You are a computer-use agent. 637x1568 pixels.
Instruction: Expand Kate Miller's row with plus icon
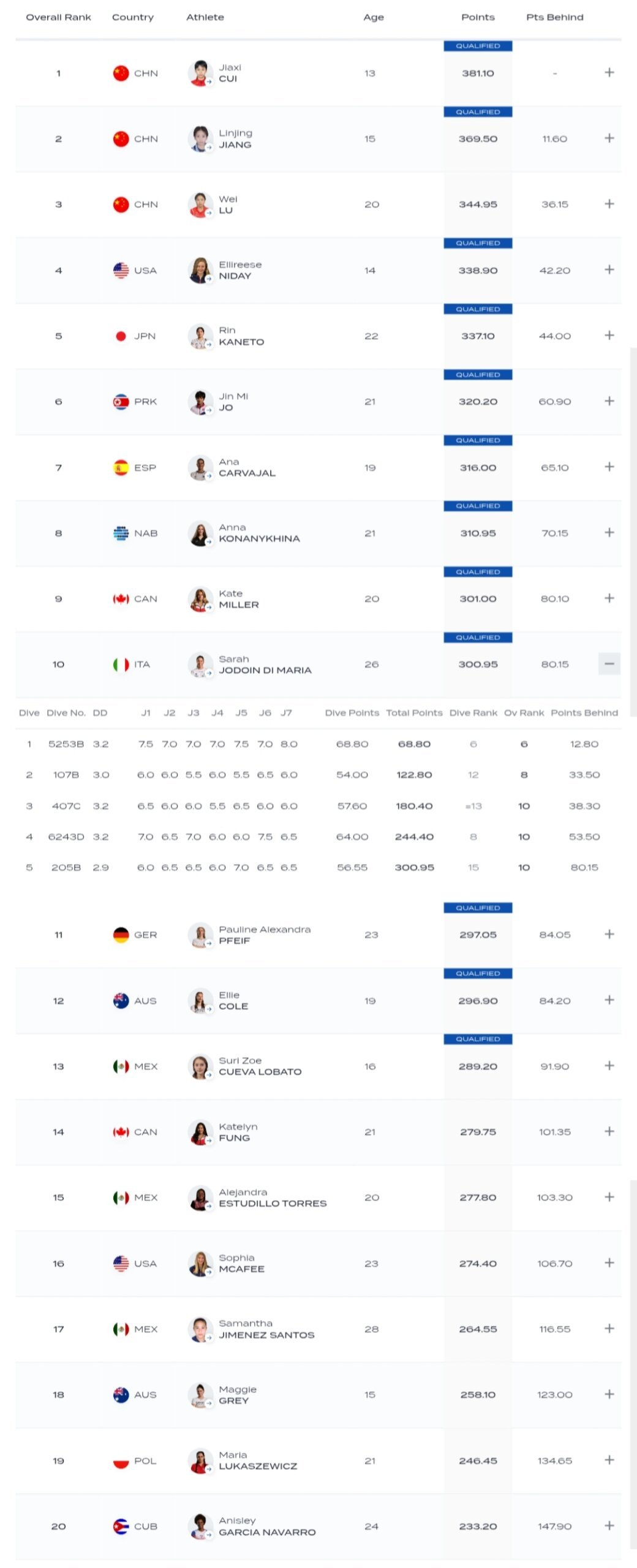point(609,598)
